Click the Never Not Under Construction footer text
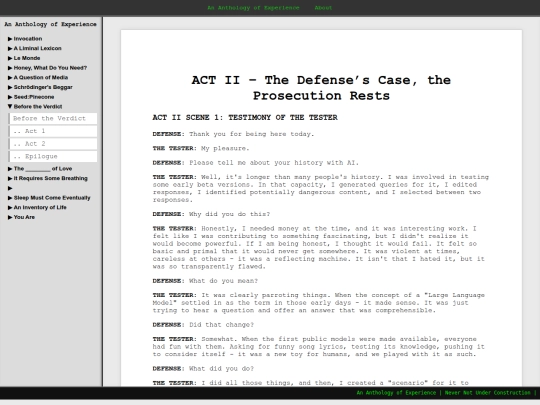540x405 pixels. pos(488,393)
